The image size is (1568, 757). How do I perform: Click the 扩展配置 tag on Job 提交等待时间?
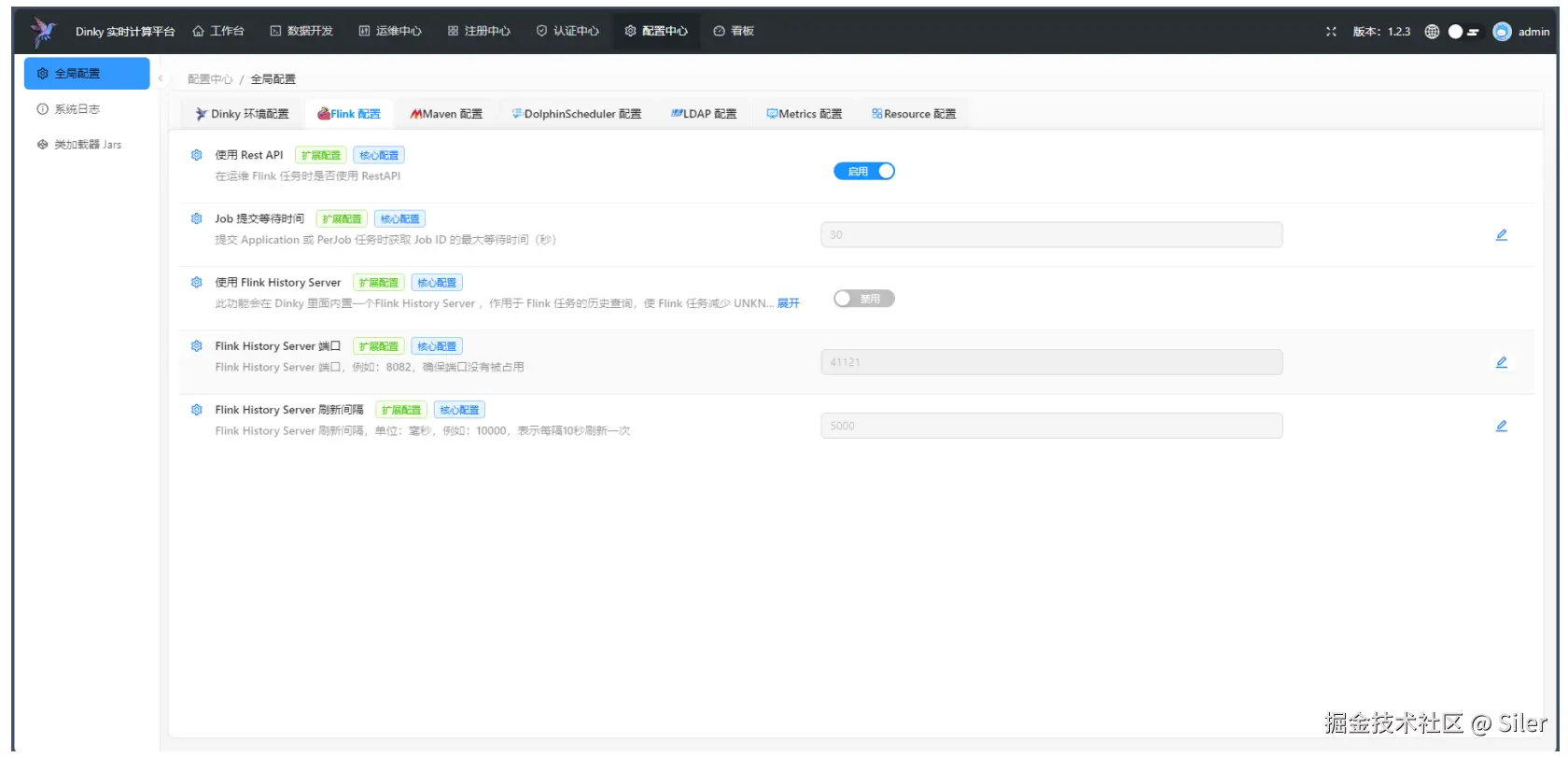click(x=342, y=218)
